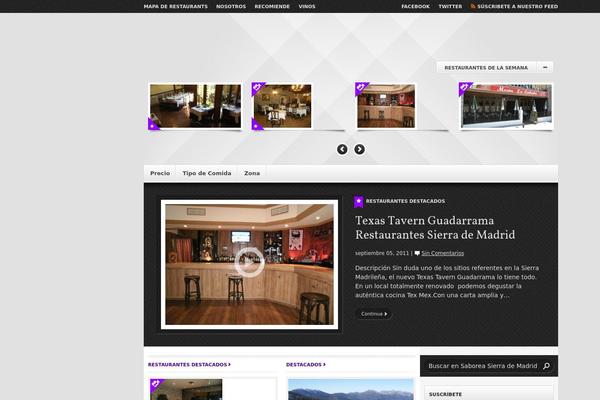Open the Nosotros page

pyautogui.click(x=231, y=7)
